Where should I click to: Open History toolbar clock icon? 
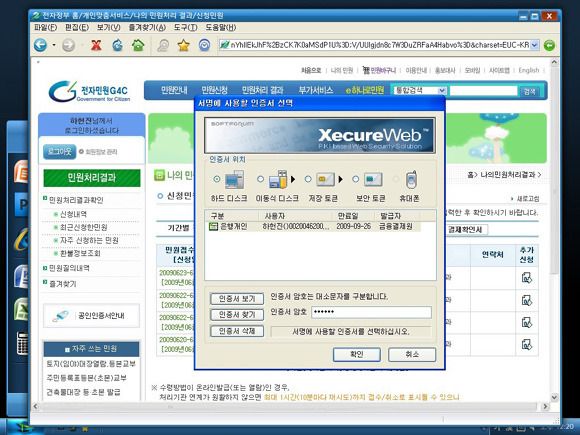pyautogui.click(x=205, y=45)
